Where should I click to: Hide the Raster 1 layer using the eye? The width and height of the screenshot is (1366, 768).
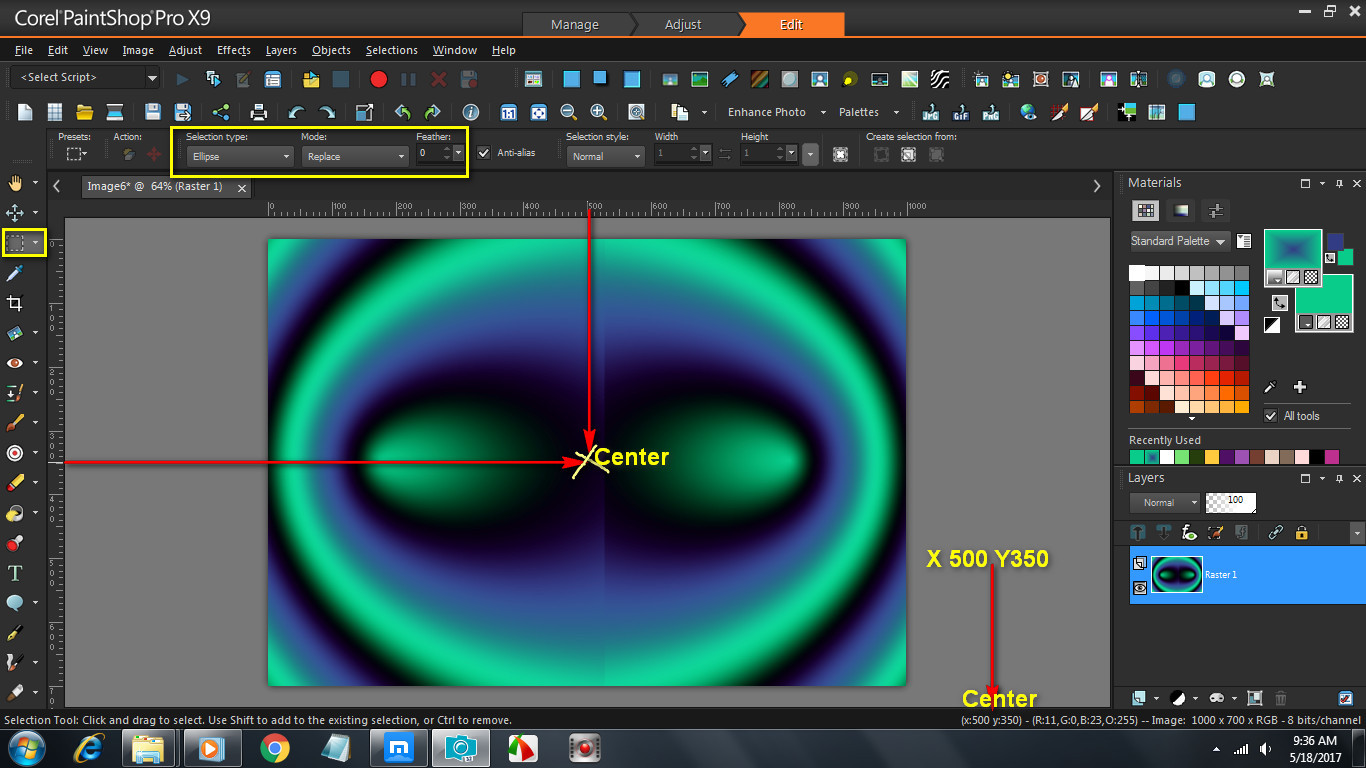1140,588
